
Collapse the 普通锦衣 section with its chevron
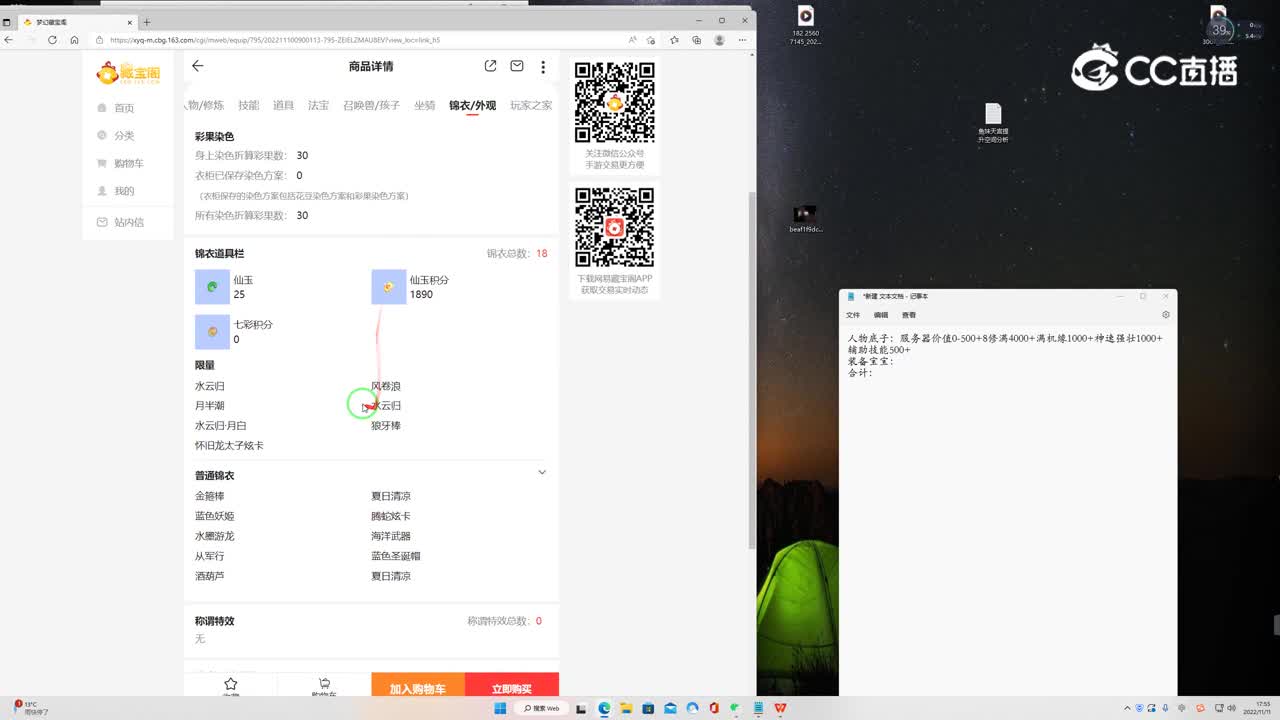point(541,471)
